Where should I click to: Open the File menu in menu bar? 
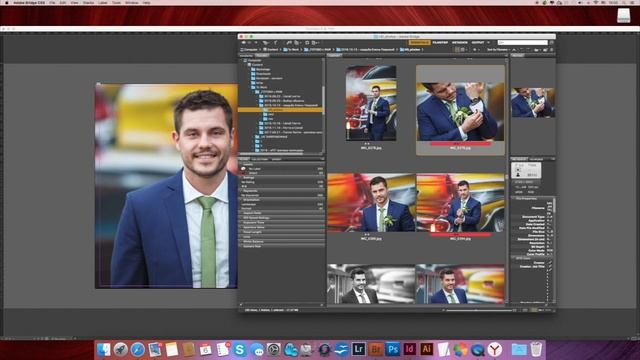[52, 2]
